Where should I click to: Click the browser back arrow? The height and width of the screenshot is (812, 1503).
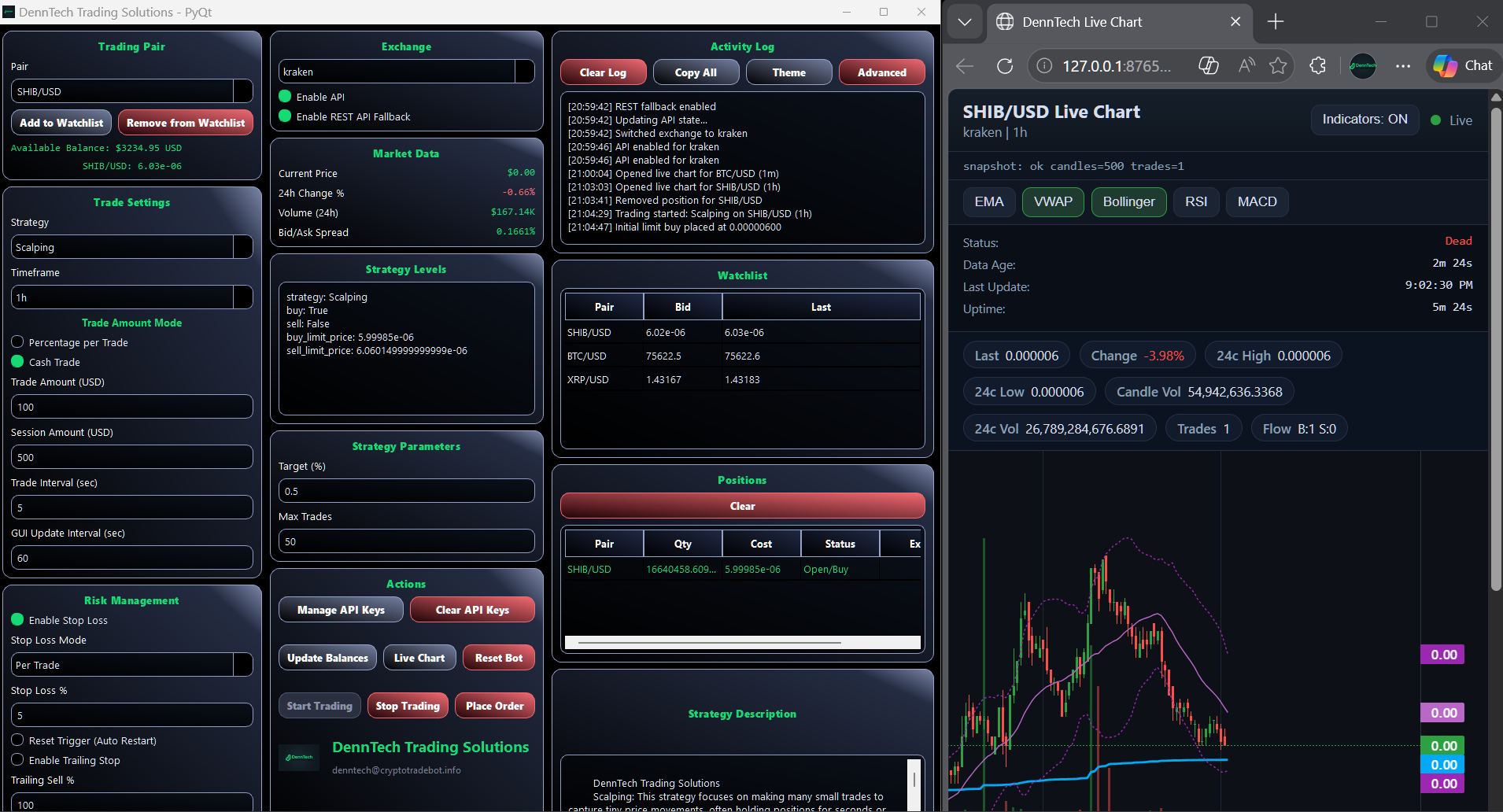(964, 66)
